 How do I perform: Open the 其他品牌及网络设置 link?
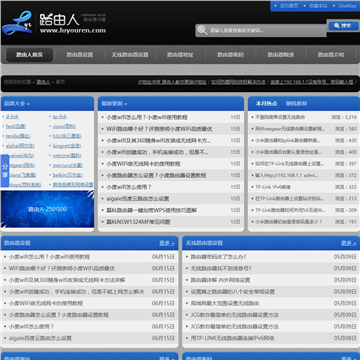tap(73, 185)
